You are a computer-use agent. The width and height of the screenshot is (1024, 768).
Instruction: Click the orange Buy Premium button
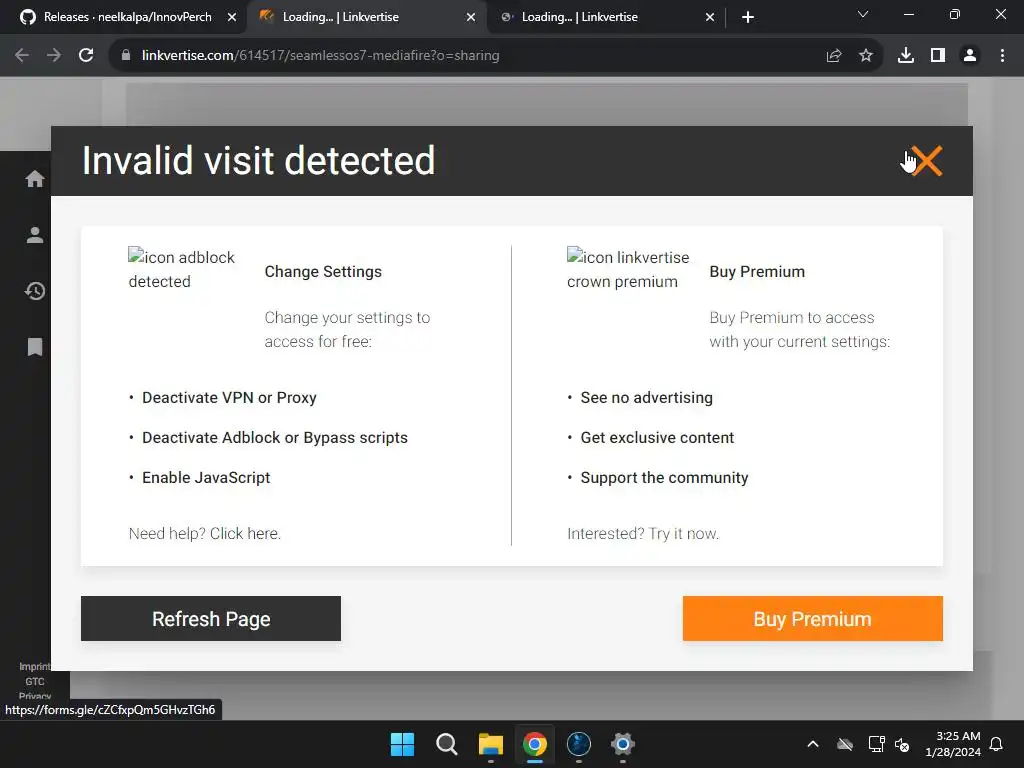click(x=812, y=618)
